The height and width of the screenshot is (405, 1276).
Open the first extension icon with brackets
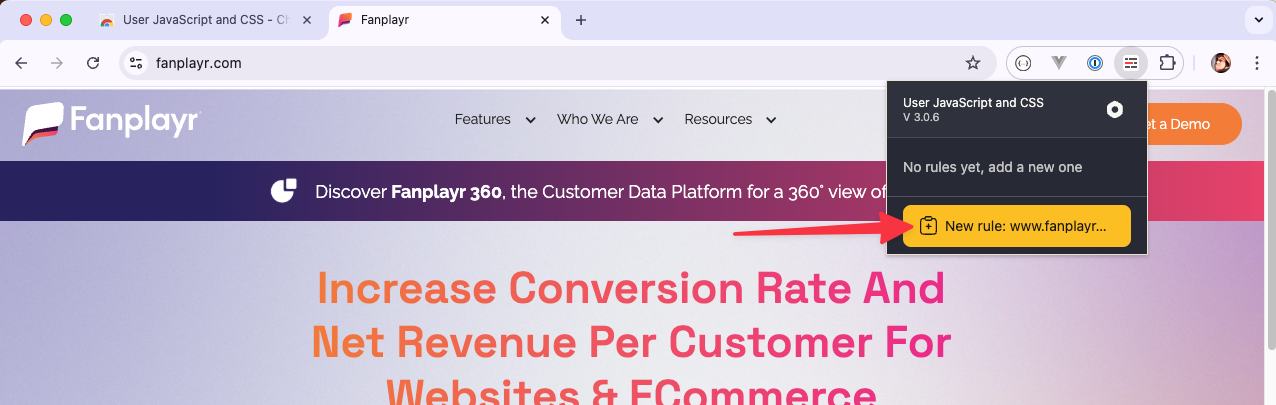point(1023,63)
